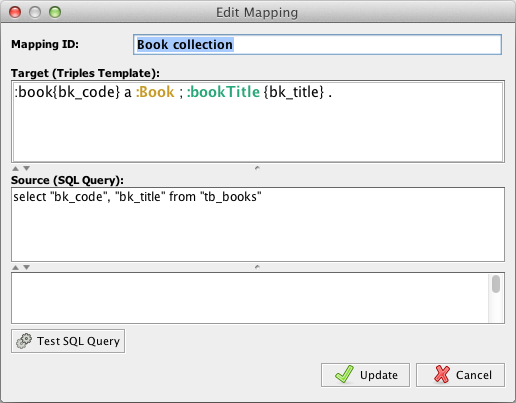Click the gear icon for Test SQL Query
Viewport: 516px width, 403px height.
pyautogui.click(x=24, y=341)
